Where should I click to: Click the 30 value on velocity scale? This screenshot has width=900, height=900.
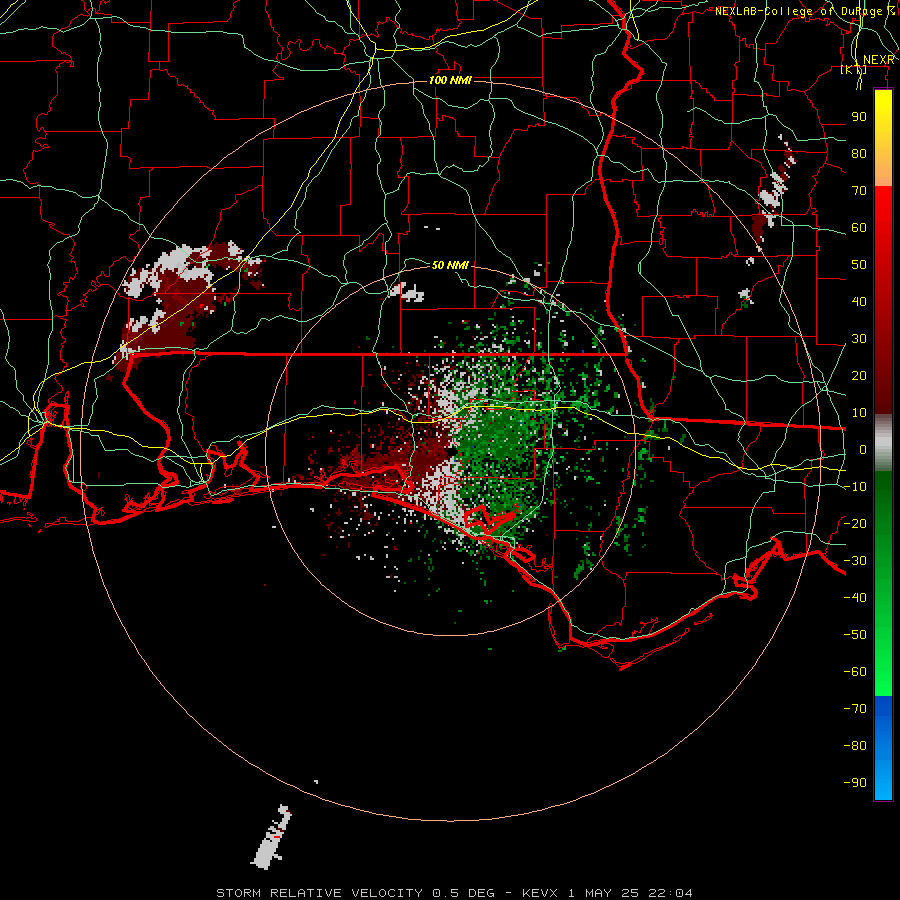pyautogui.click(x=859, y=339)
